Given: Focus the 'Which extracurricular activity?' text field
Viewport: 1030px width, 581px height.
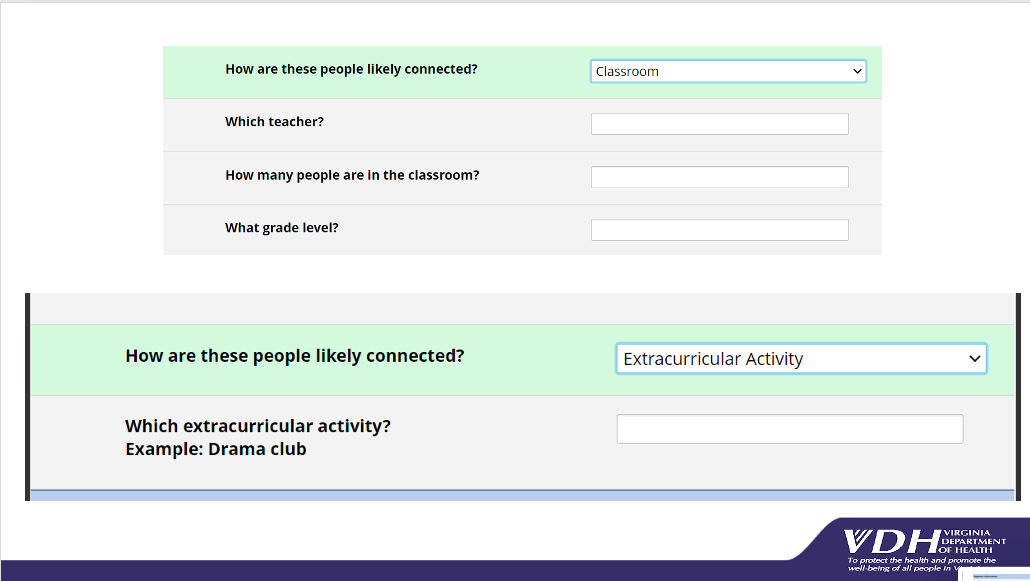Looking at the screenshot, I should click(790, 429).
